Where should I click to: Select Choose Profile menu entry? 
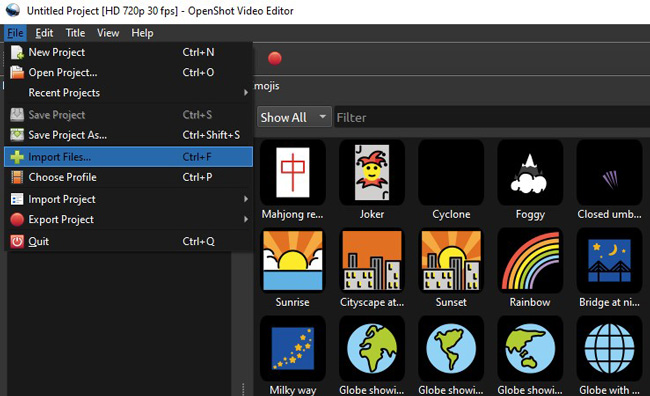tap(129, 177)
